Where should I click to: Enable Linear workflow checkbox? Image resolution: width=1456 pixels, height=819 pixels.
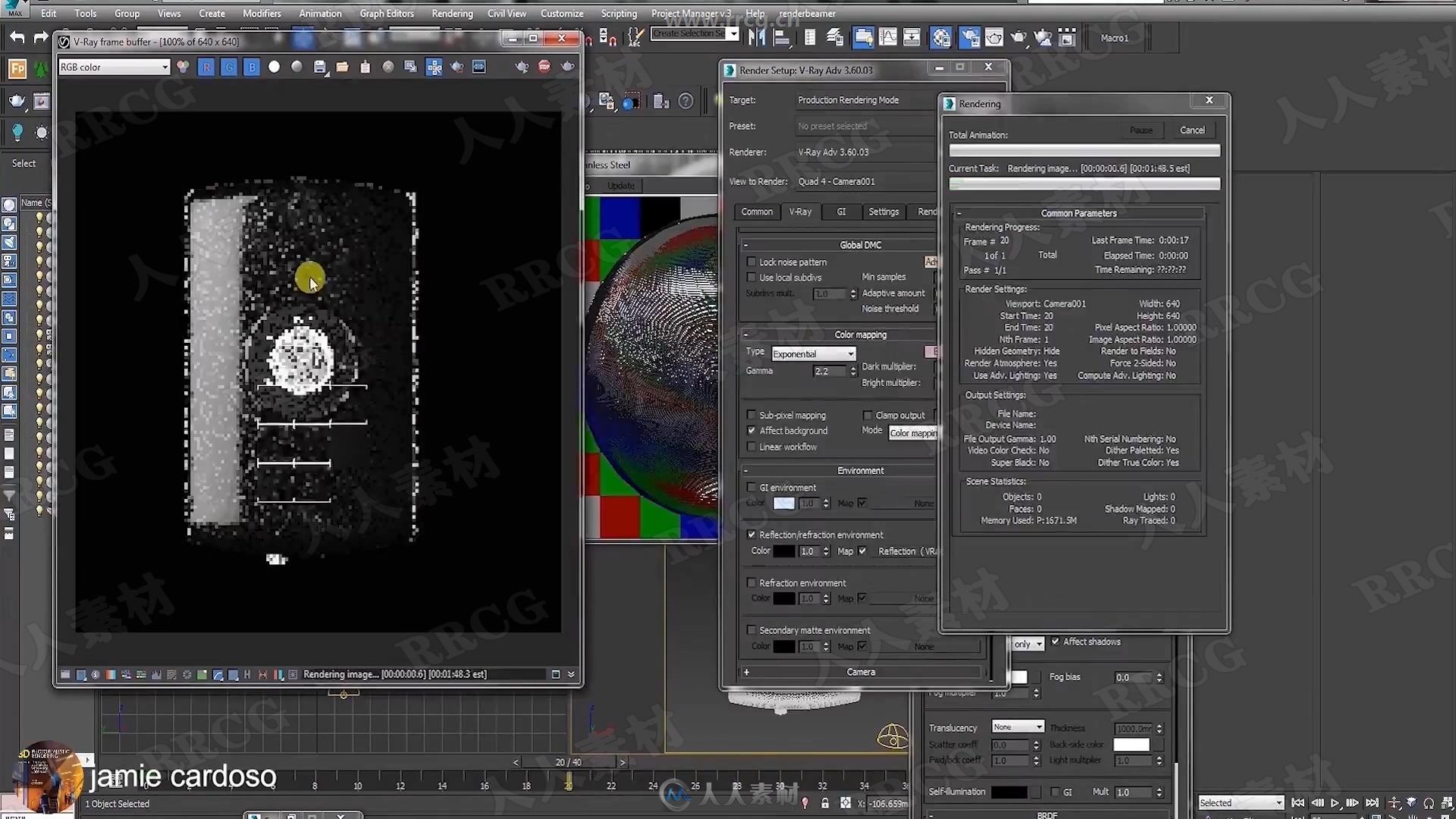[x=752, y=447]
